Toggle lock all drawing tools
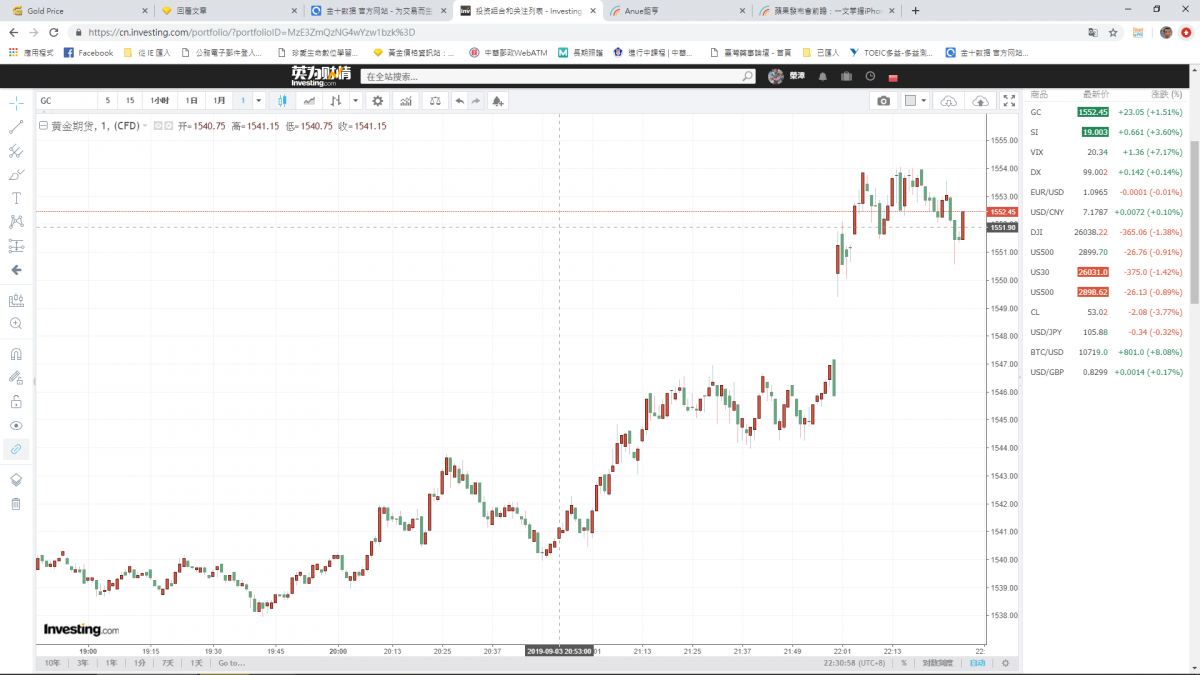The height and width of the screenshot is (675, 1200). [x=16, y=402]
